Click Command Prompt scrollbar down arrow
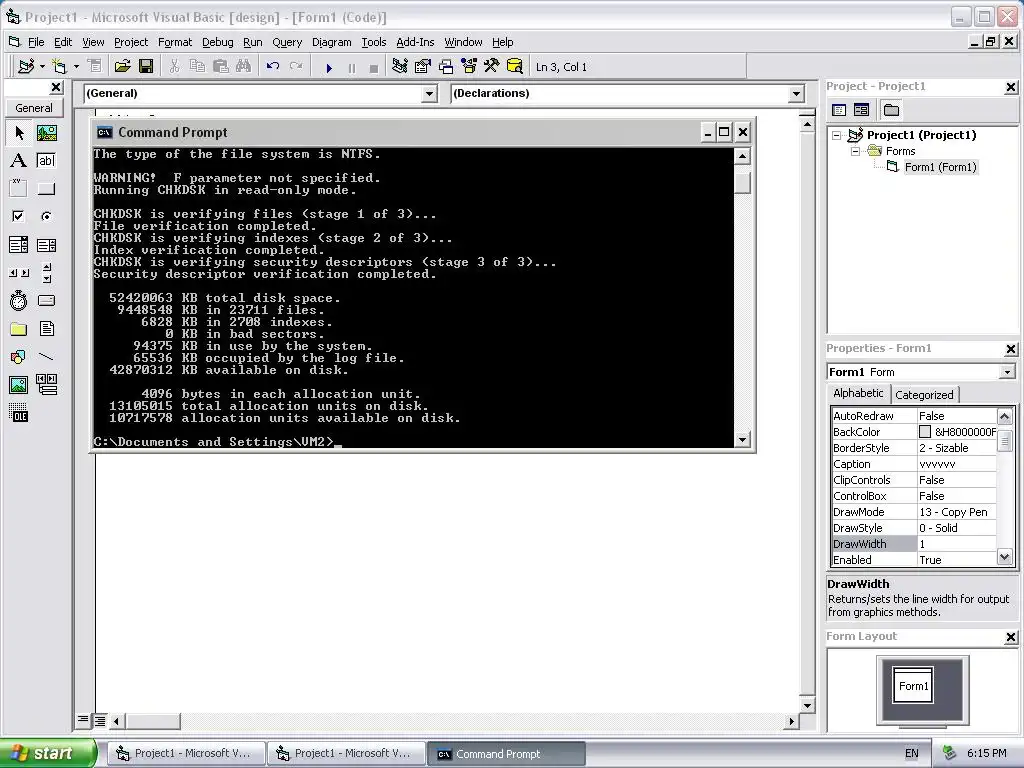 pos(742,440)
